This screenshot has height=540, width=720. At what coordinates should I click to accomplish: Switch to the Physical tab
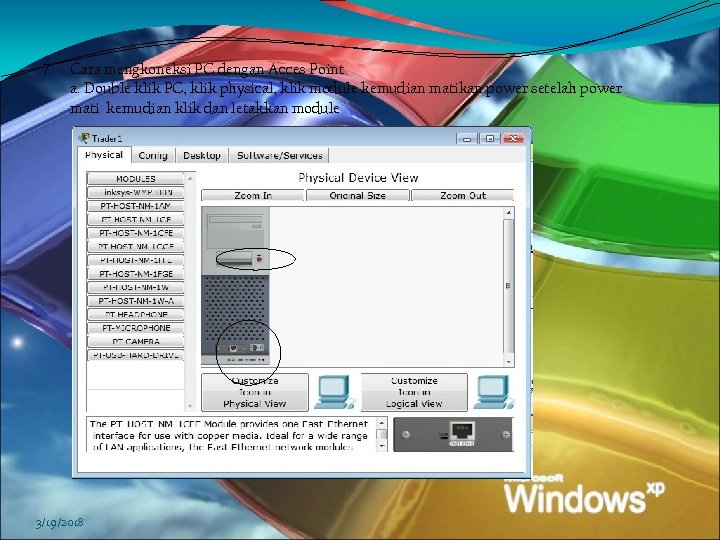click(104, 155)
